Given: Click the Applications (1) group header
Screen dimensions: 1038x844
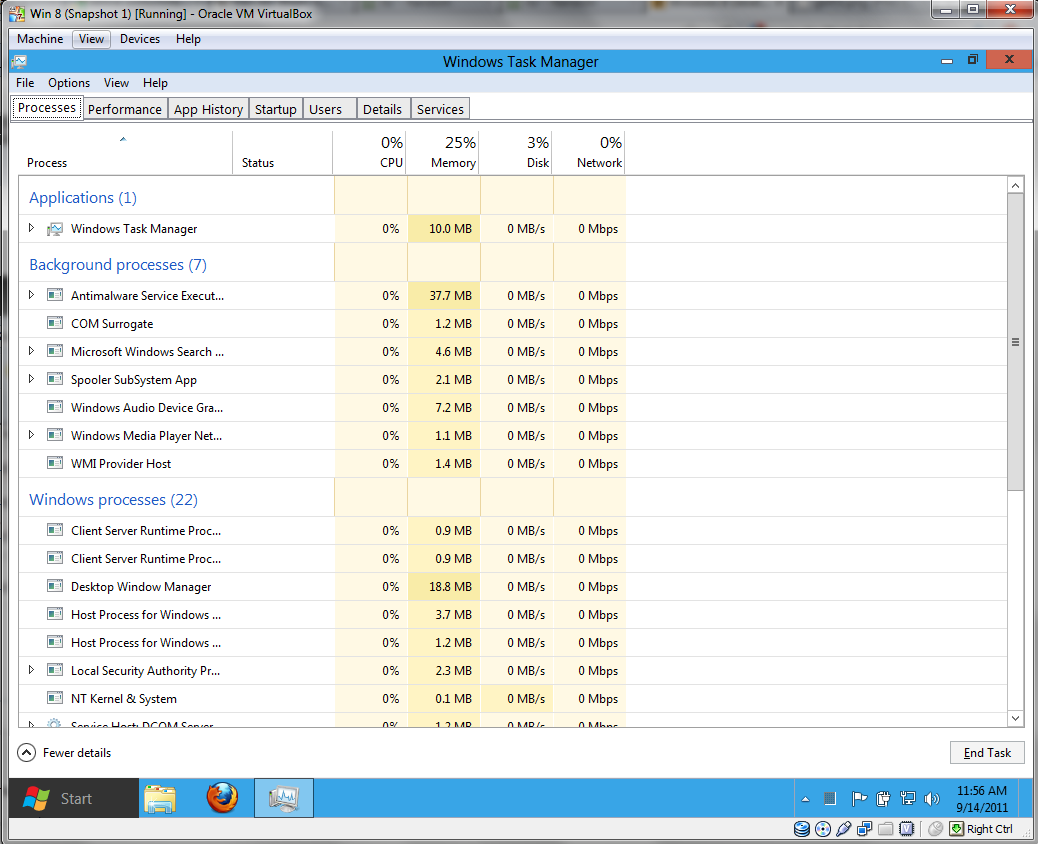Looking at the screenshot, I should point(83,198).
